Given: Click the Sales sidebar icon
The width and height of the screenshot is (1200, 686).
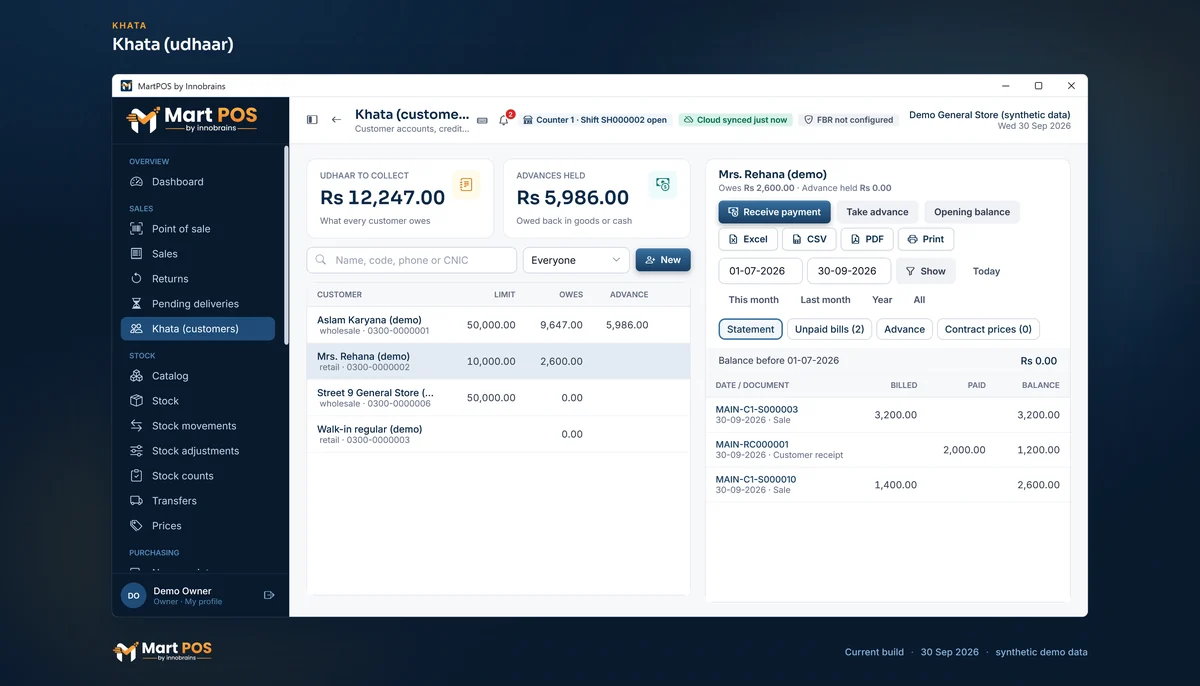Looking at the screenshot, I should pyautogui.click(x=137, y=254).
